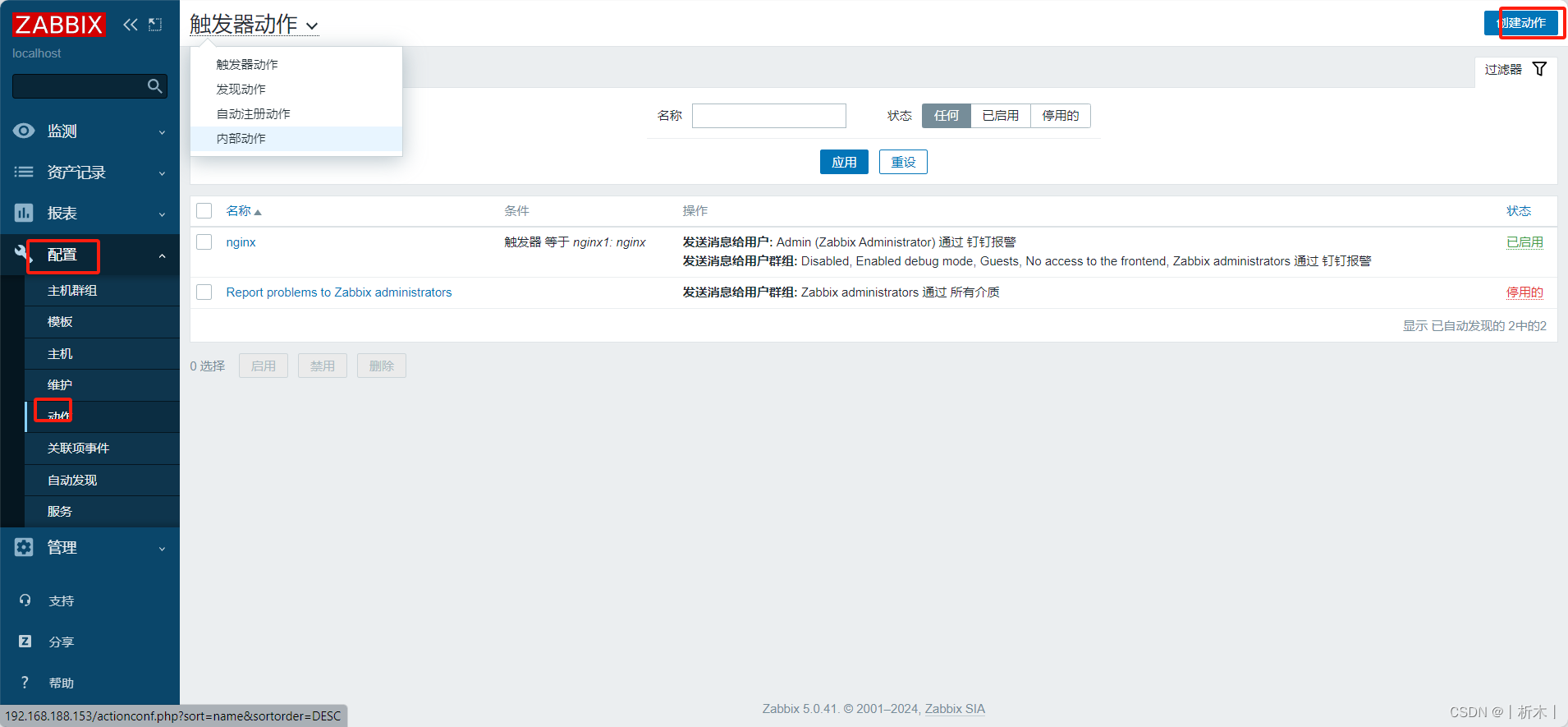Click the wrench icon for 配置

pyautogui.click(x=24, y=254)
